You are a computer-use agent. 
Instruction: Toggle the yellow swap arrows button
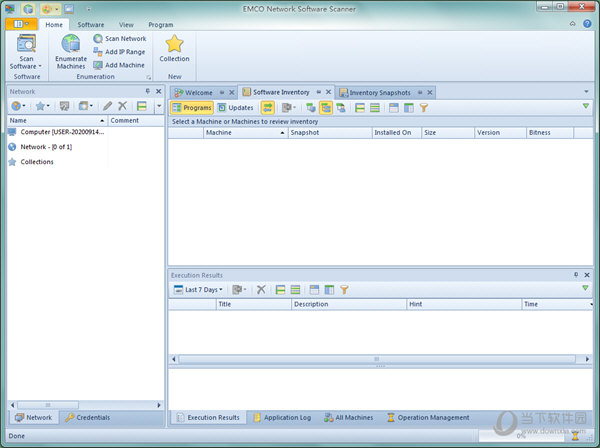click(x=267, y=108)
